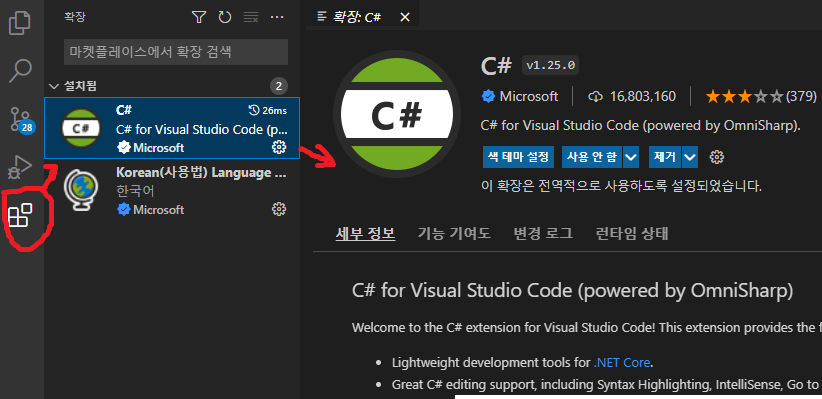Click C# extension icon in the list
Screen dimensions: 822x399
coord(81,128)
